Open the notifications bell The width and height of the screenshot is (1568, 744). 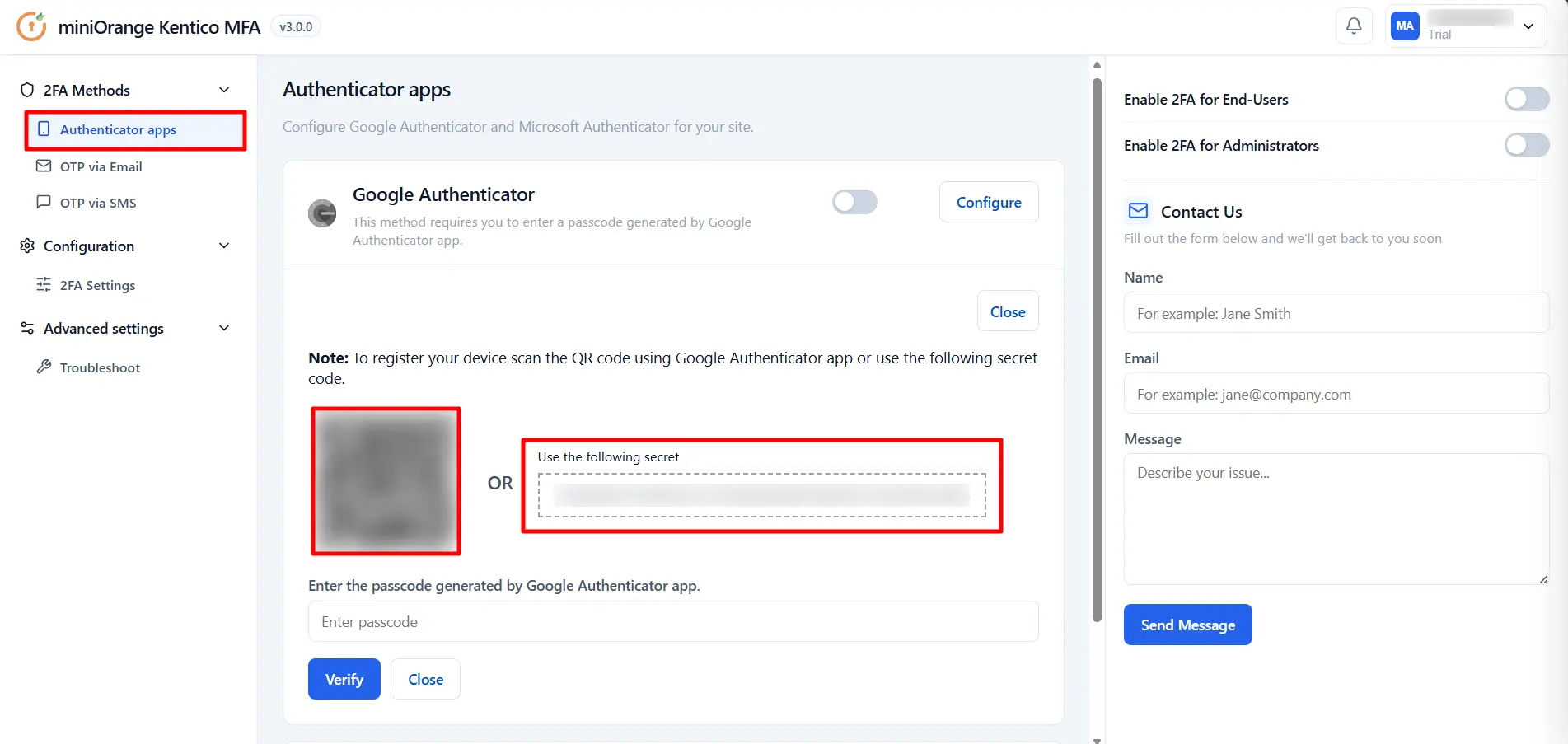tap(1354, 26)
